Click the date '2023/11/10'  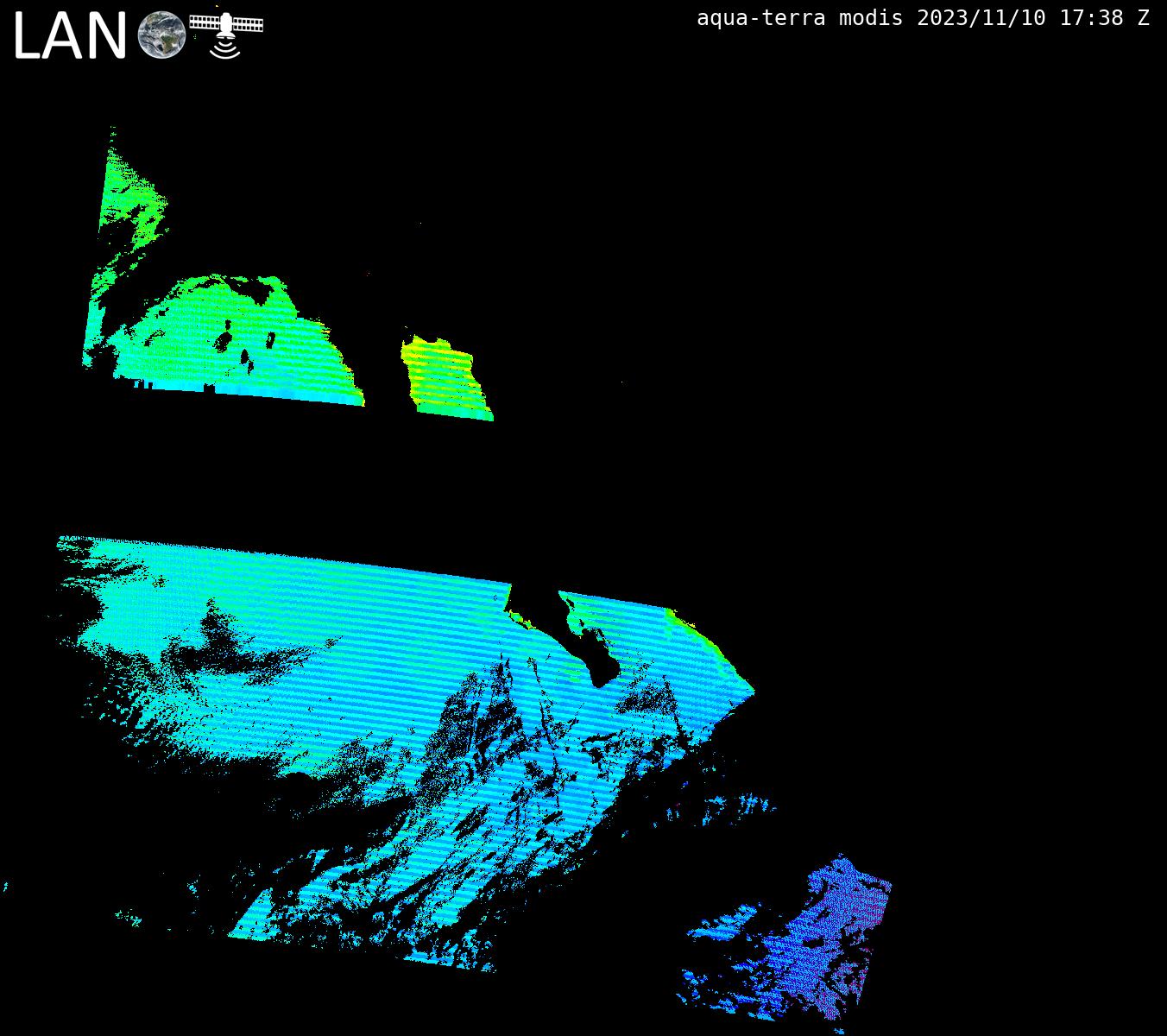[x=981, y=18]
